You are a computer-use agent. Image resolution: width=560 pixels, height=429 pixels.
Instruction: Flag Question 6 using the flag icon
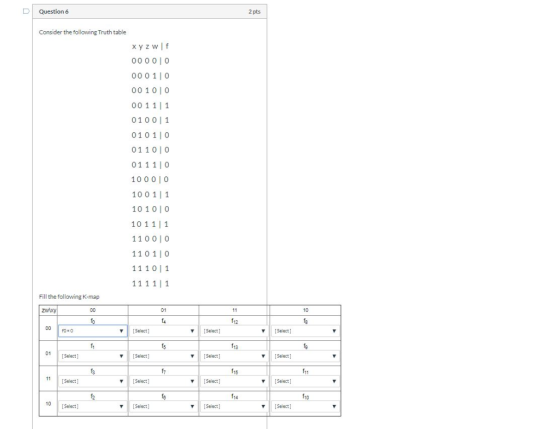click(26, 11)
